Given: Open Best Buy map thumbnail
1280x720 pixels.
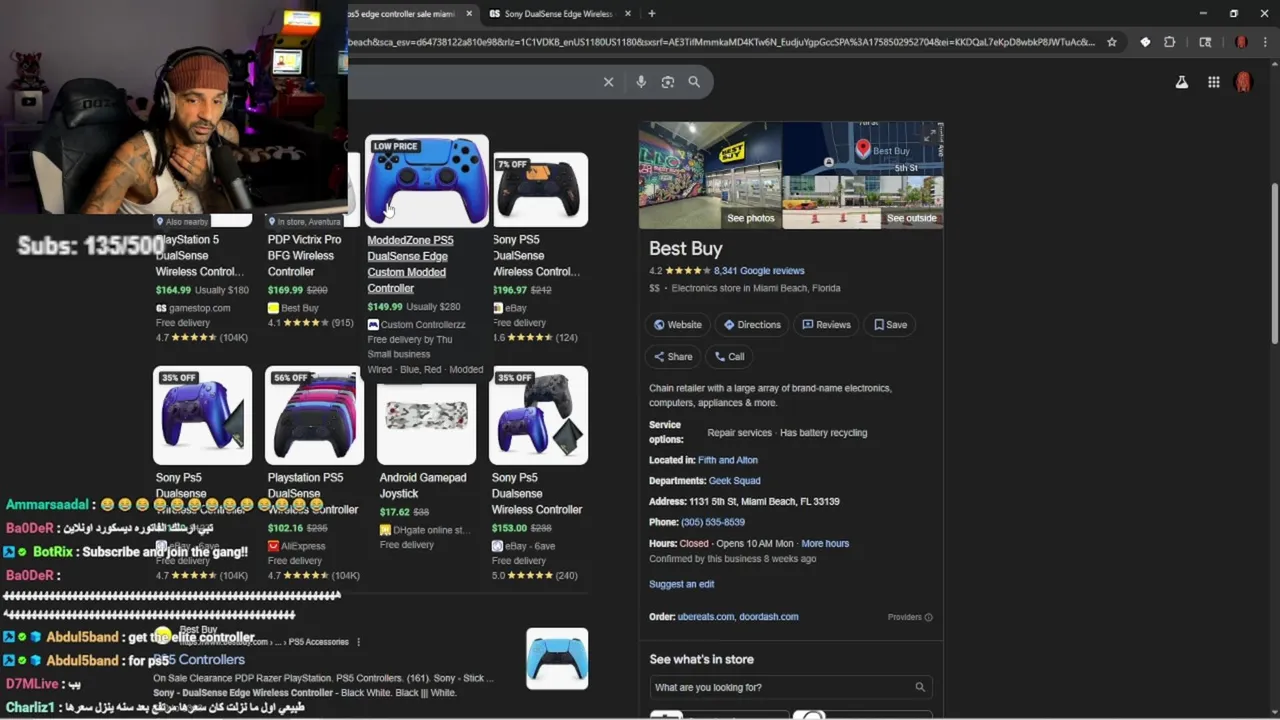Looking at the screenshot, I should click(x=863, y=149).
